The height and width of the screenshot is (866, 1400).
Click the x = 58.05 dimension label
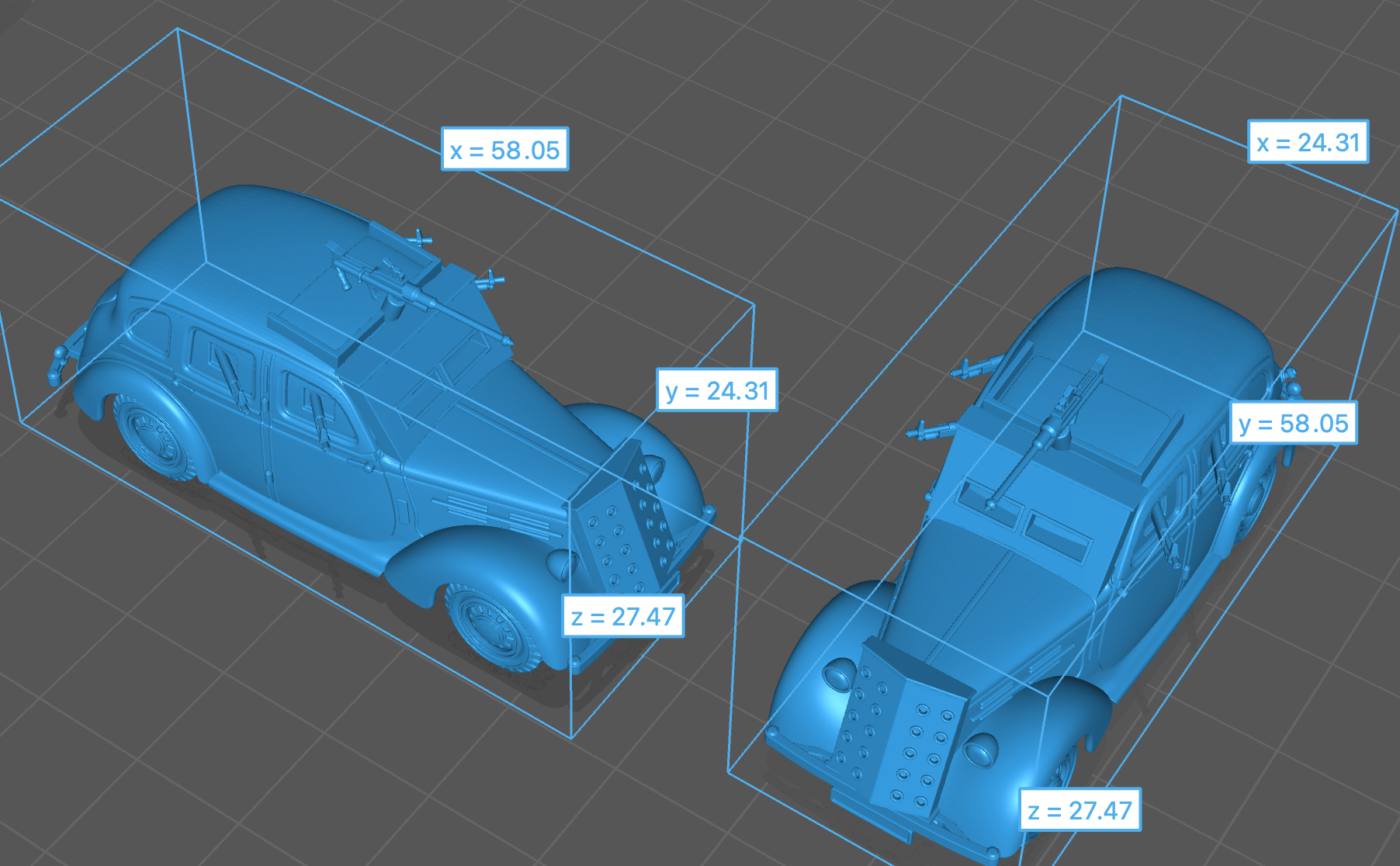(x=504, y=150)
